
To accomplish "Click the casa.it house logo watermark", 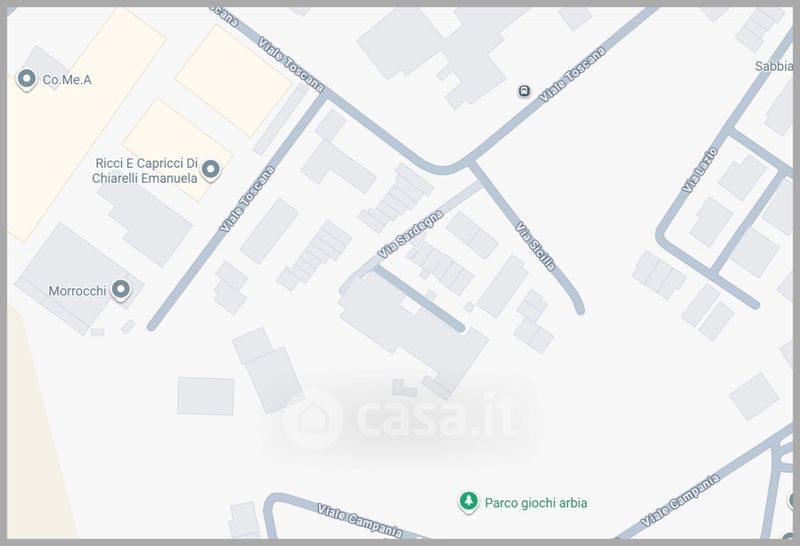I will click(312, 419).
